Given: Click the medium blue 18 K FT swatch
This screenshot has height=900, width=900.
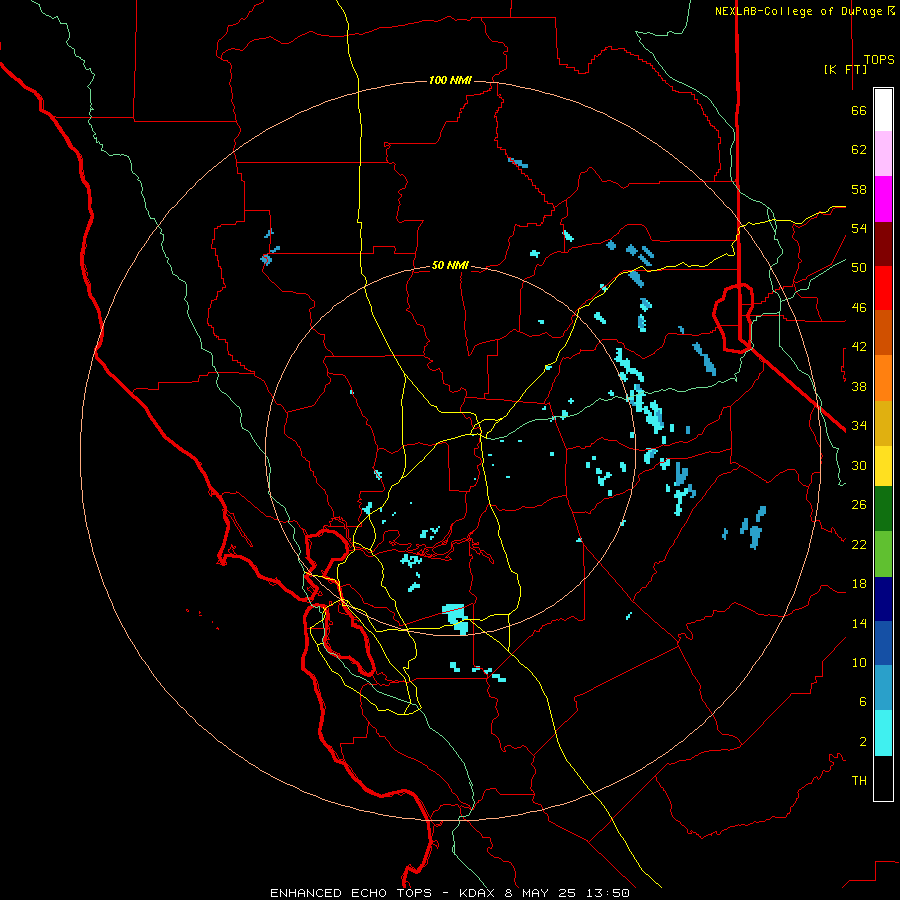Looking at the screenshot, I should coord(883,643).
